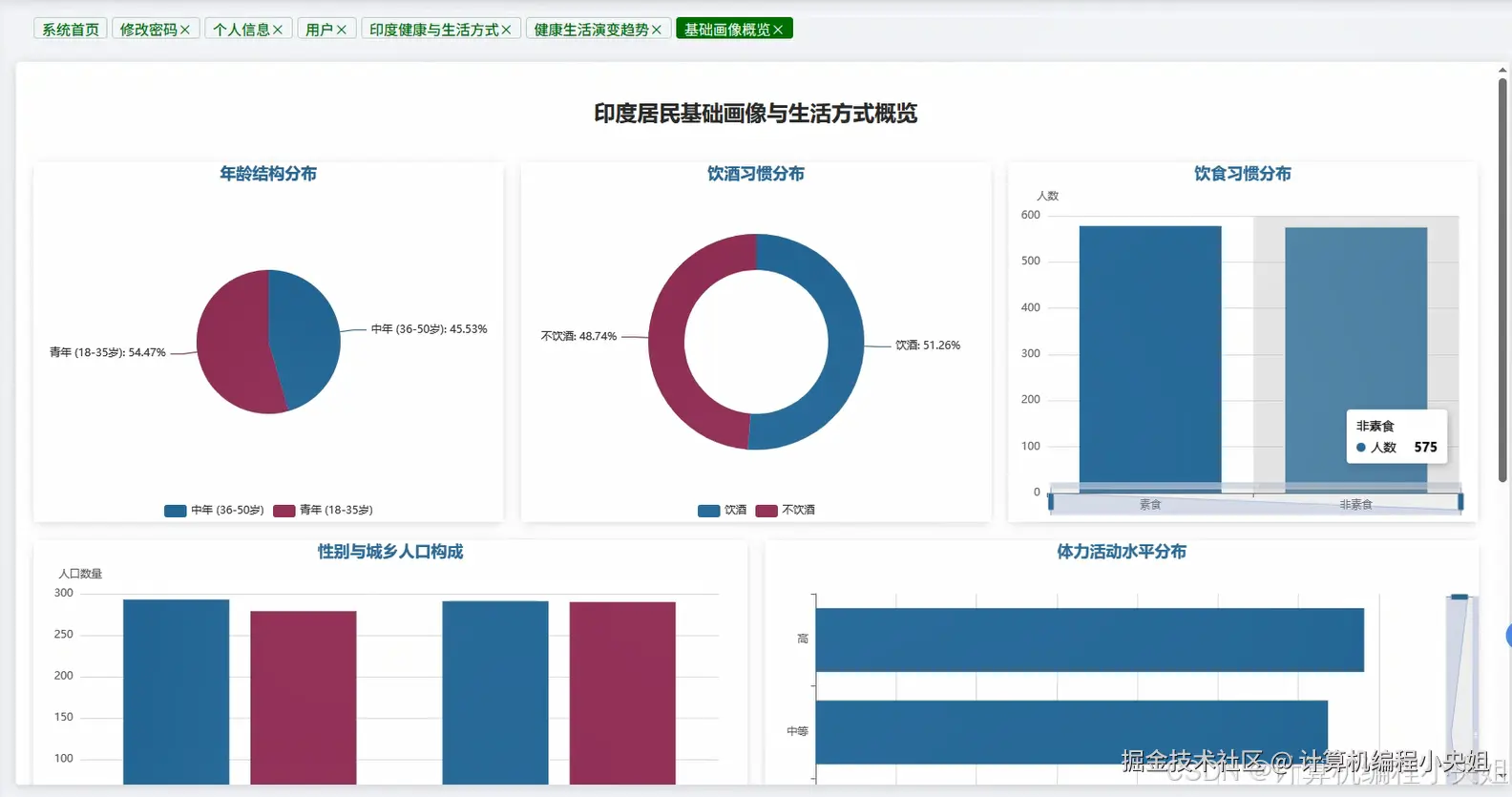Click the 体力活动水平分布 chart title
This screenshot has height=797, width=1512.
[x=1122, y=552]
